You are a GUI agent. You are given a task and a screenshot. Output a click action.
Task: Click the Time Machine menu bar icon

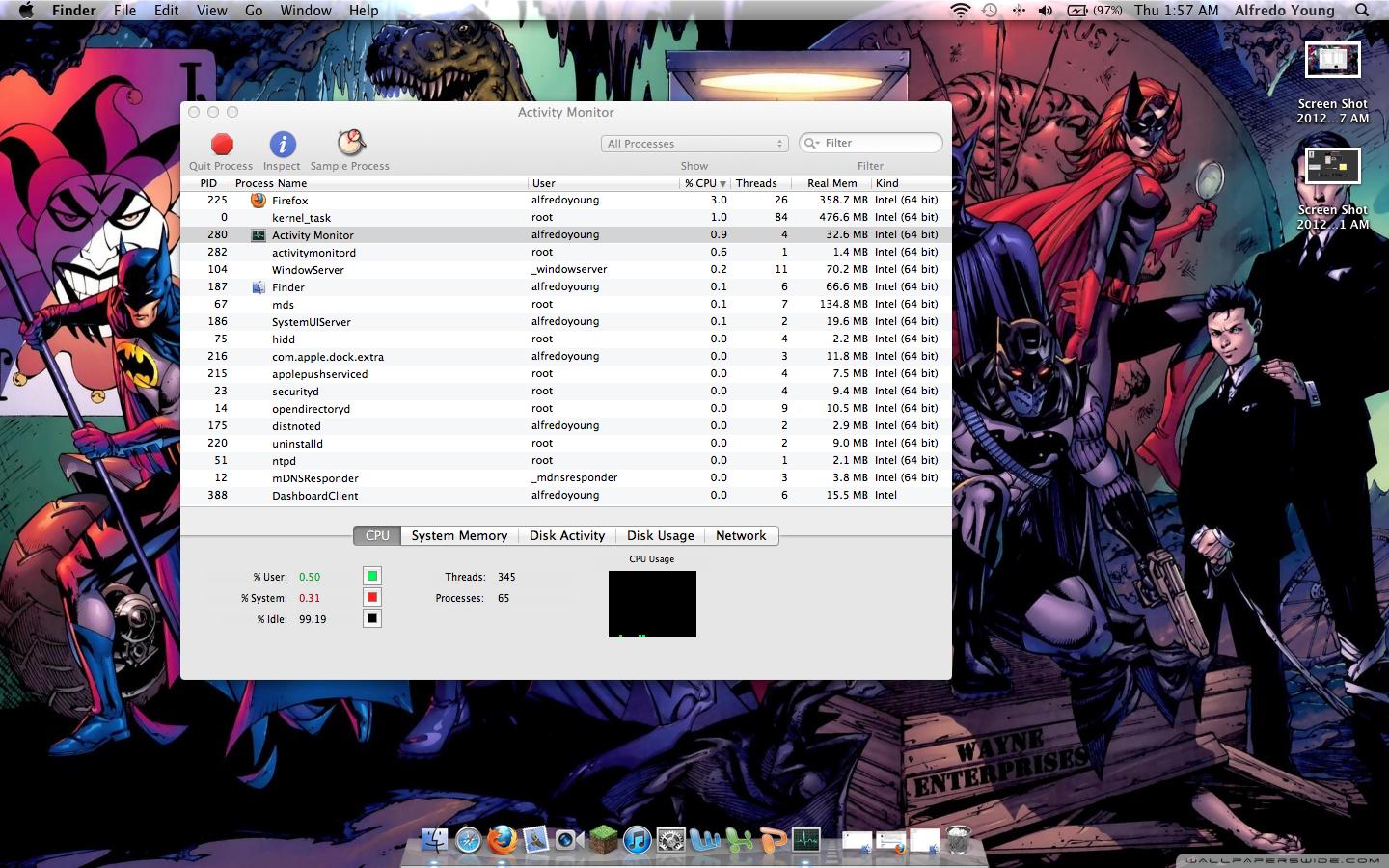(x=990, y=10)
